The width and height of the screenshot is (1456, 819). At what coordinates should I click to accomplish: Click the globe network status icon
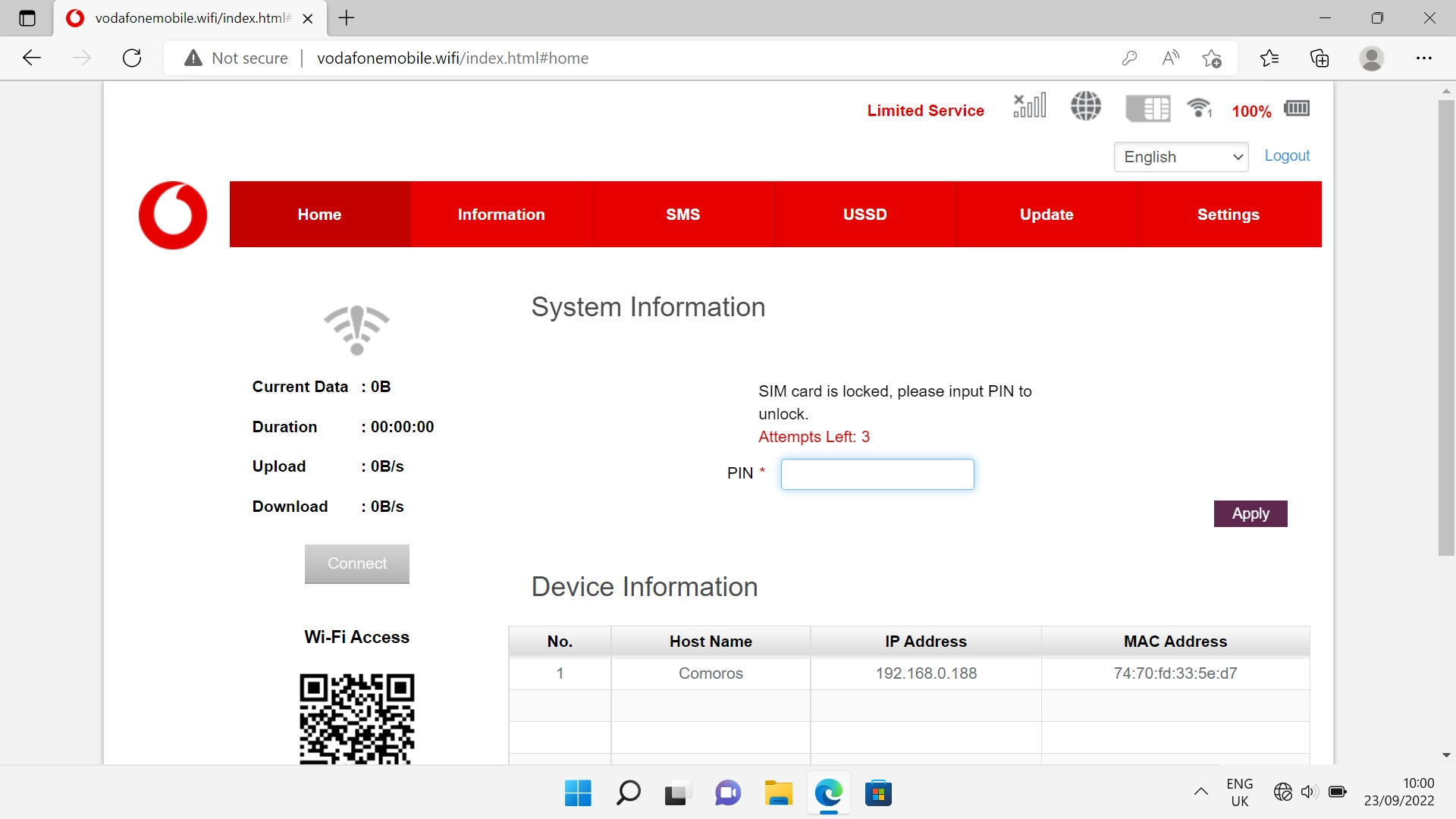(1085, 106)
